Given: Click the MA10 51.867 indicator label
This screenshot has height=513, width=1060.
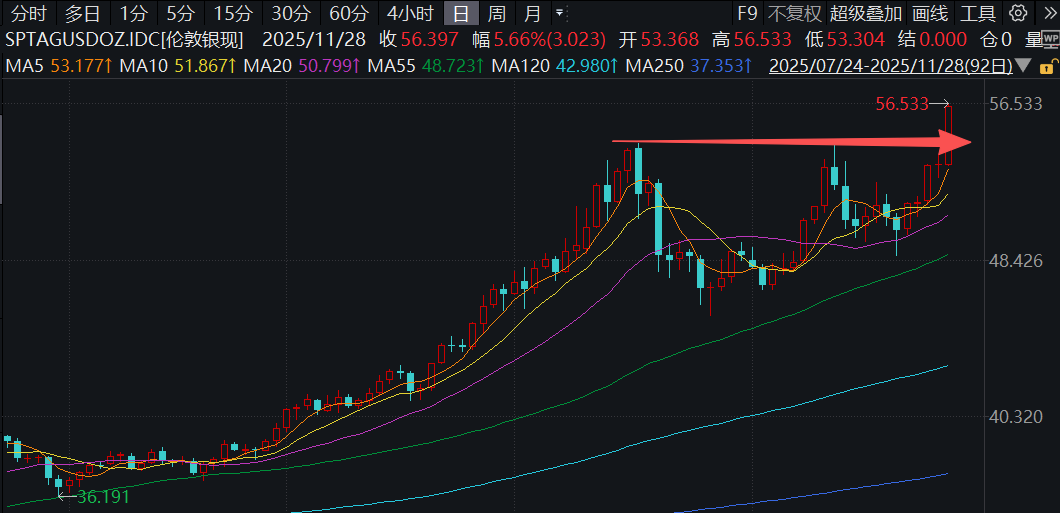Looking at the screenshot, I should coord(178,66).
